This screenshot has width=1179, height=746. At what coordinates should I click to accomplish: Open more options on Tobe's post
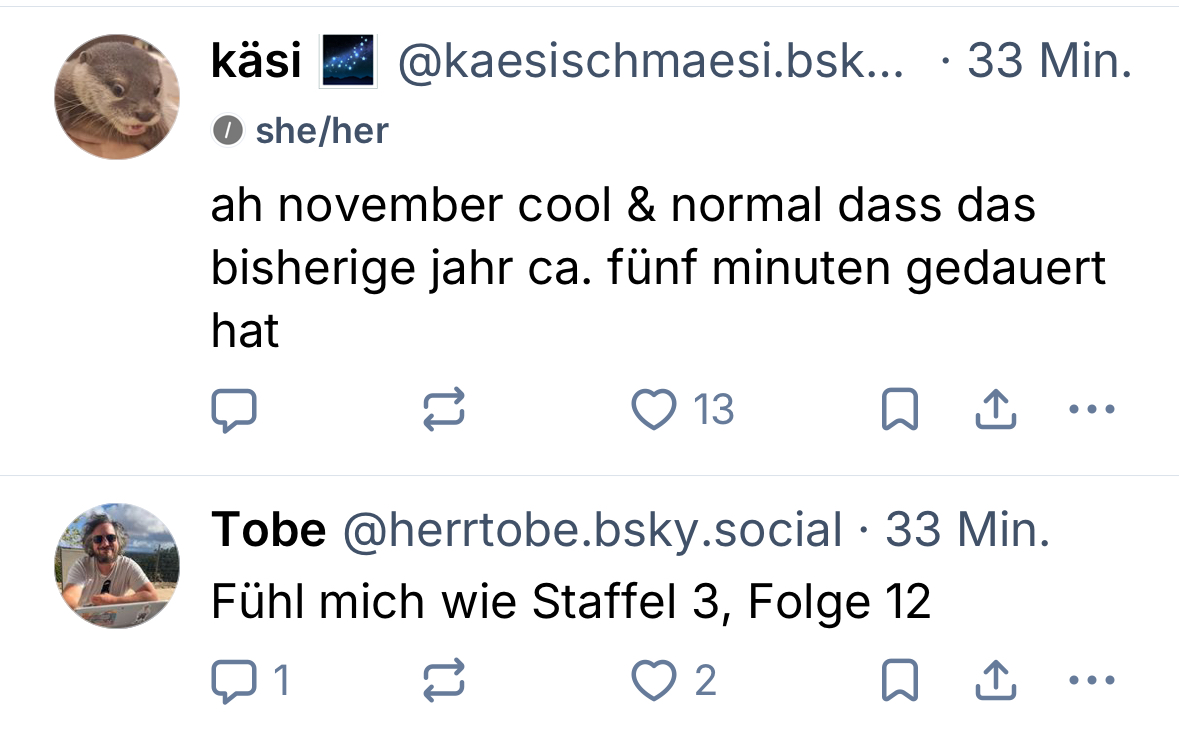pyautogui.click(x=1091, y=681)
